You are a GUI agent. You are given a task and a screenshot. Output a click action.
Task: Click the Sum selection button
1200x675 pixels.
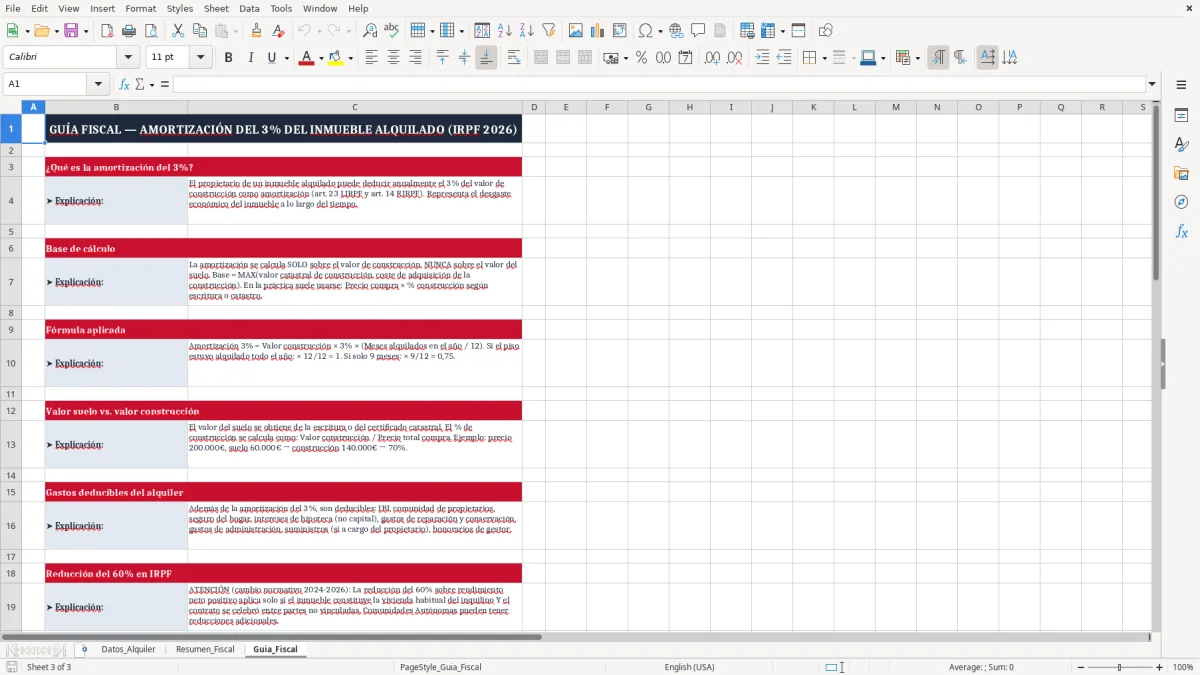139,84
